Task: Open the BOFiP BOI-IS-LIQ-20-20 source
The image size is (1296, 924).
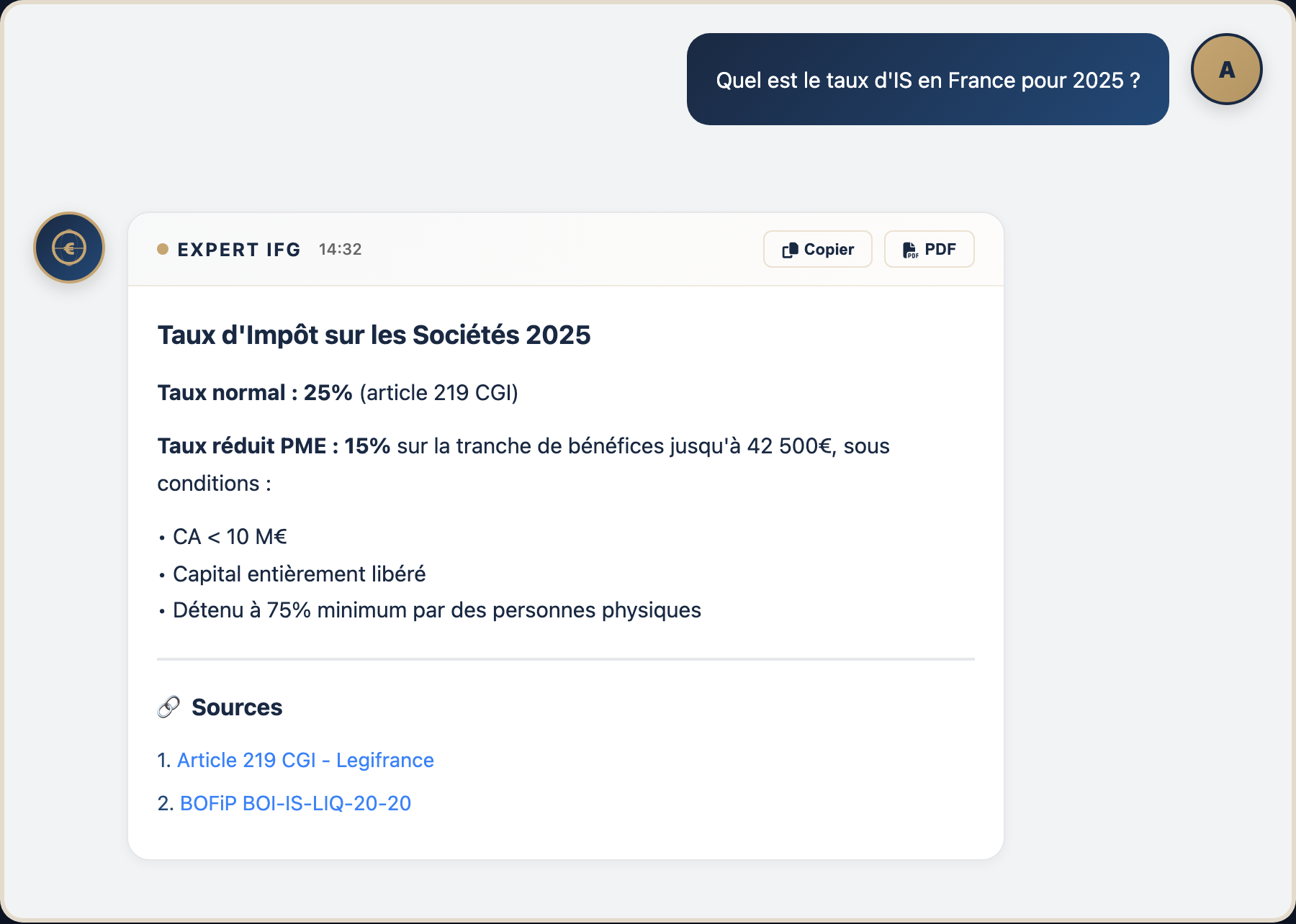Action: 296,804
